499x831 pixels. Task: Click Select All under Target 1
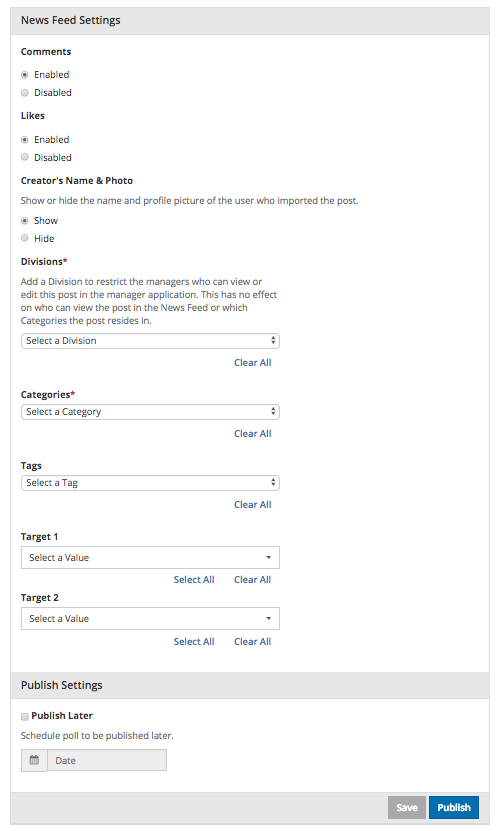[x=194, y=580]
